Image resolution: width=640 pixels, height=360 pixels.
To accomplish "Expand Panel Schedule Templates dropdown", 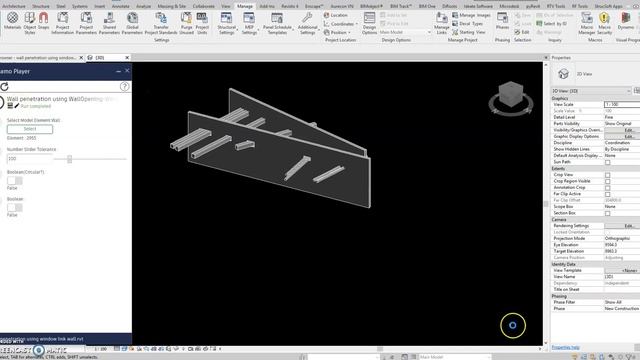I will click(277, 22).
